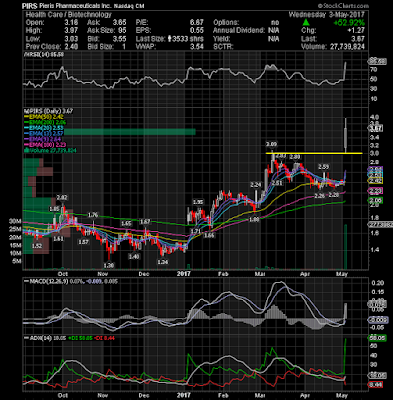The height and width of the screenshot is (400, 393).
Task: Select the yellow horizontal resistance line at 3.0
Action: [x=314, y=153]
